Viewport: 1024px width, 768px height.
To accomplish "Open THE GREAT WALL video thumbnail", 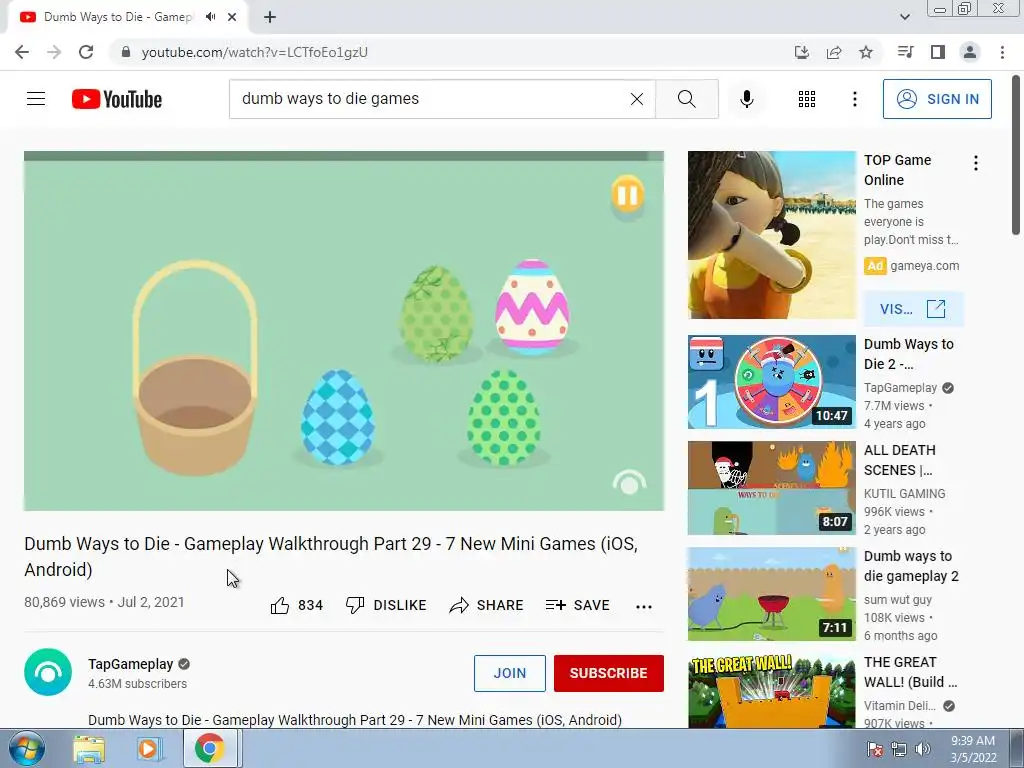I will pos(771,691).
